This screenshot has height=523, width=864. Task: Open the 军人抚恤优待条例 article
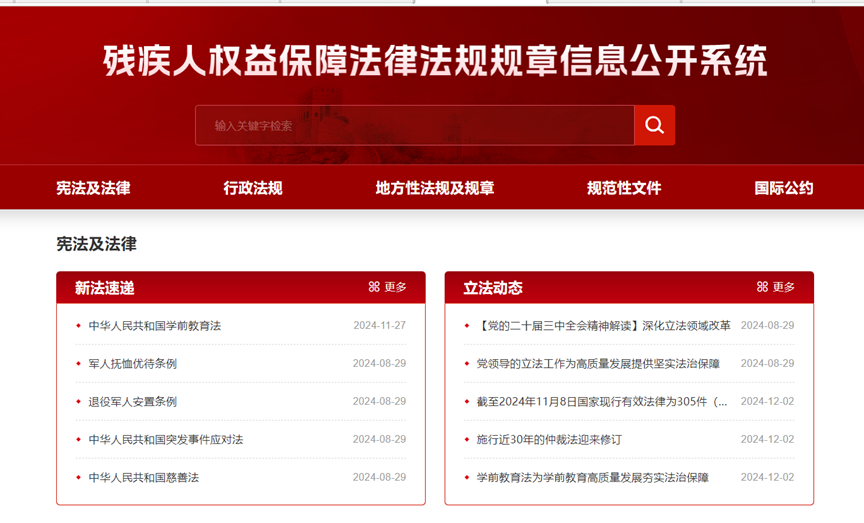[x=133, y=364]
